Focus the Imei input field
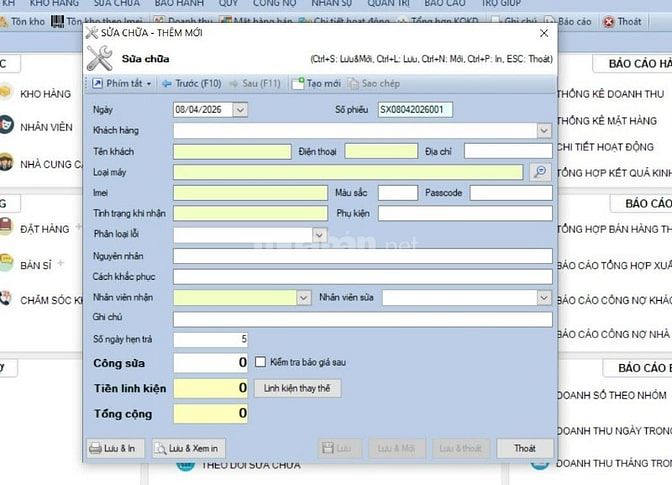Image resolution: width=672 pixels, height=485 pixels. click(x=251, y=193)
